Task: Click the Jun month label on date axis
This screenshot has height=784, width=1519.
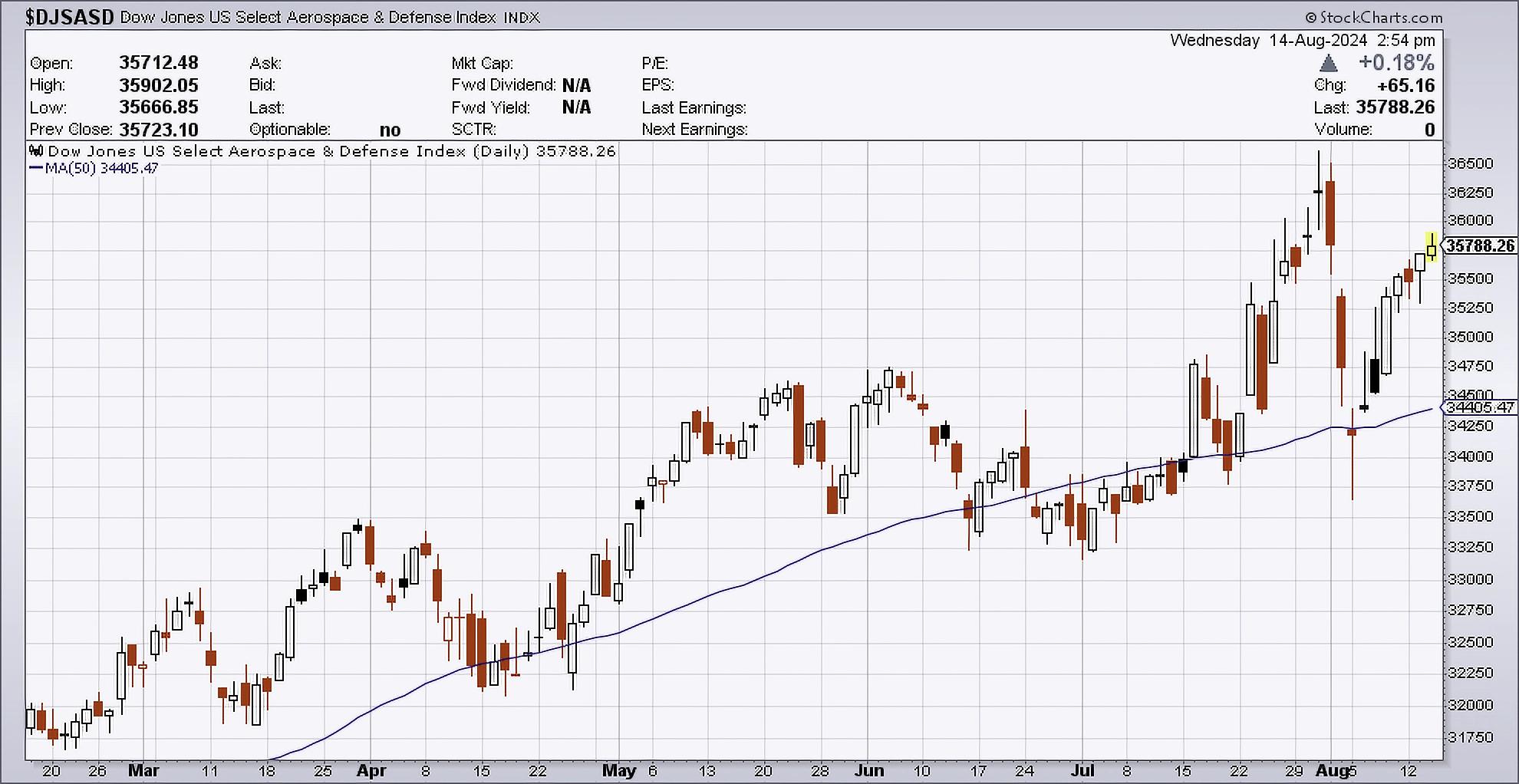Action: [869, 771]
